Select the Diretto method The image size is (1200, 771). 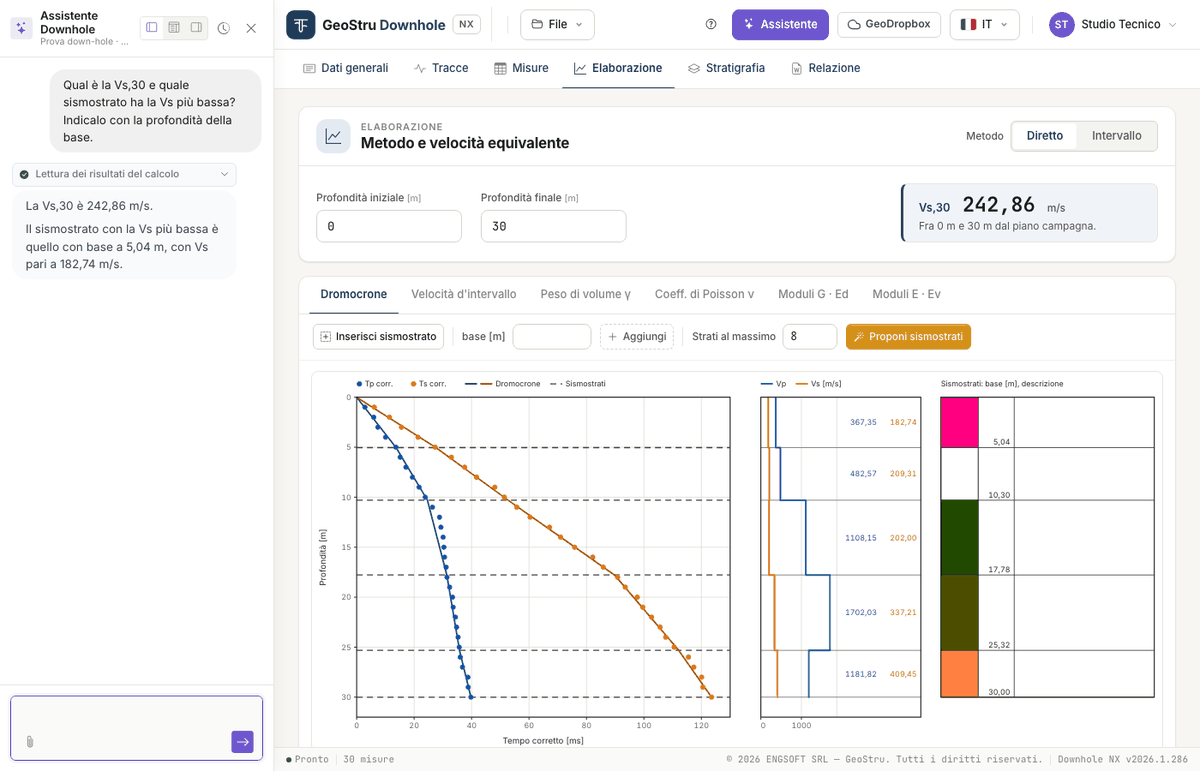1045,136
